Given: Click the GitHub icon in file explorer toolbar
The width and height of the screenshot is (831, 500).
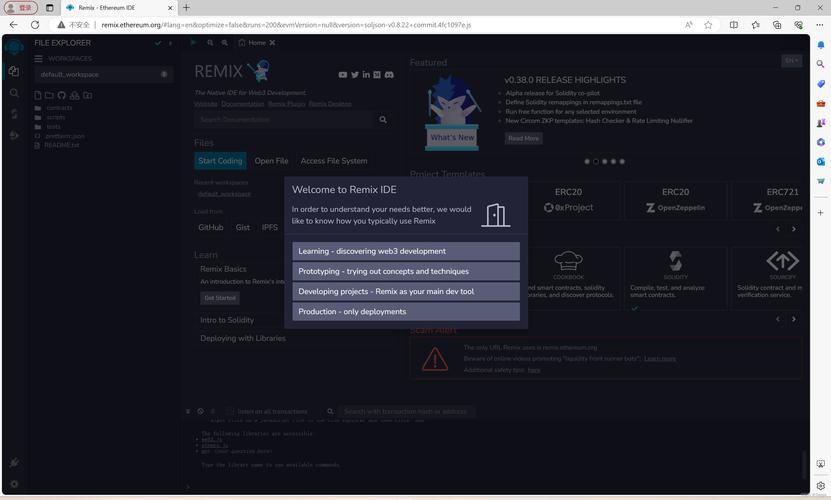Looking at the screenshot, I should 61,95.
